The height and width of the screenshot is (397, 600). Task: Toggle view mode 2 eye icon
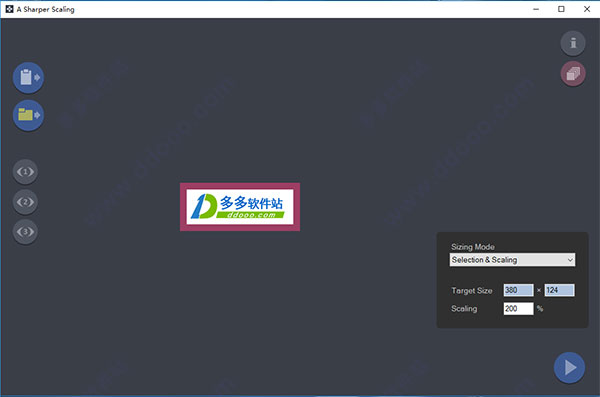pyautogui.click(x=25, y=202)
